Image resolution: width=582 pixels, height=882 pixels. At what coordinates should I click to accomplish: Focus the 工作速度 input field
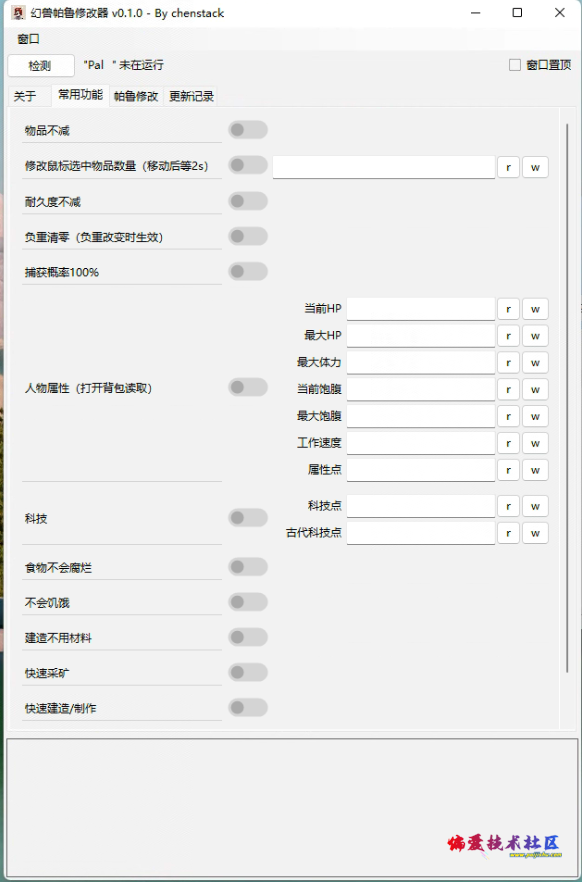(421, 443)
